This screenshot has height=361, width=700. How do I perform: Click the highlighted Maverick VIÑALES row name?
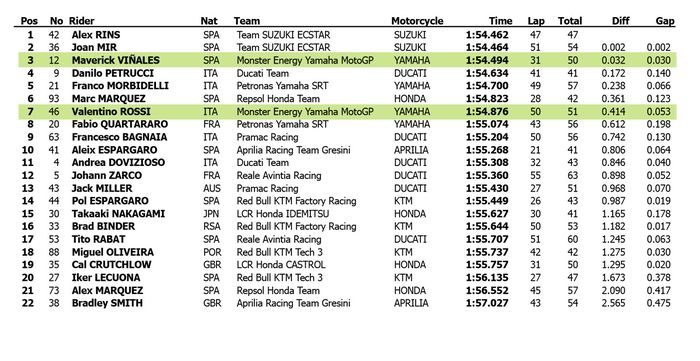tap(116, 60)
